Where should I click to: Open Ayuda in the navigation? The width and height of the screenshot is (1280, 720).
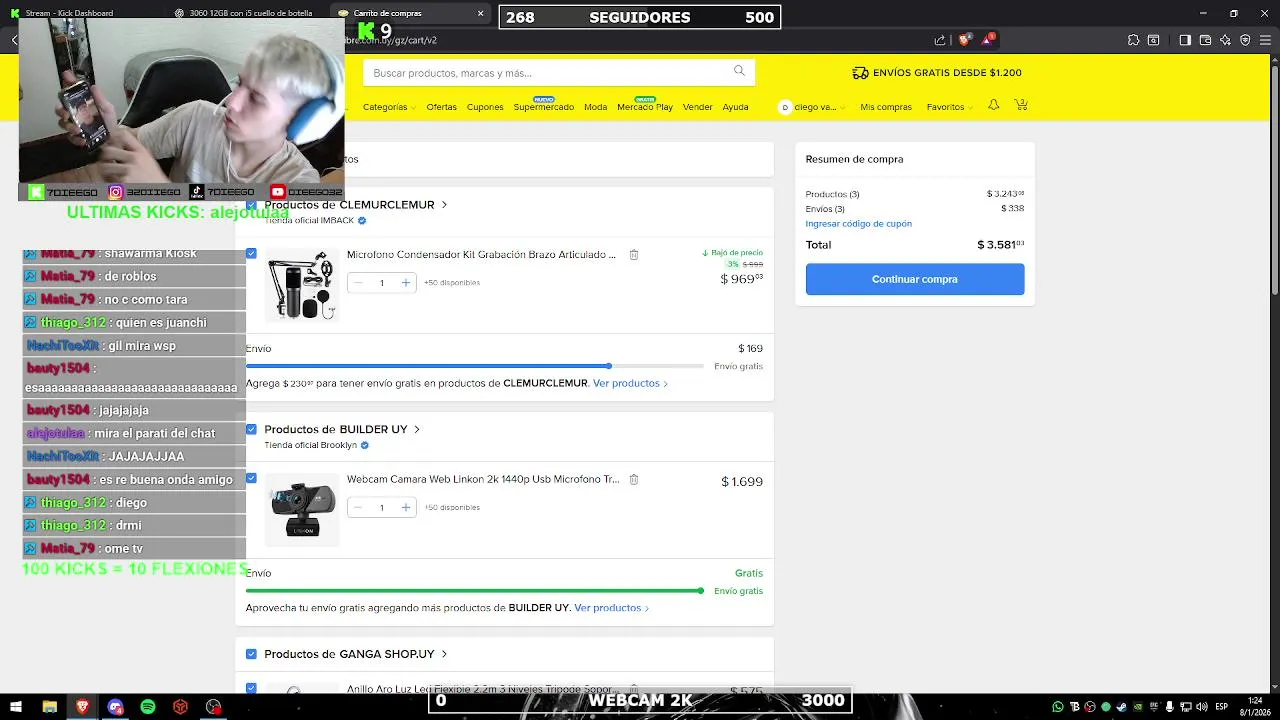[735, 107]
